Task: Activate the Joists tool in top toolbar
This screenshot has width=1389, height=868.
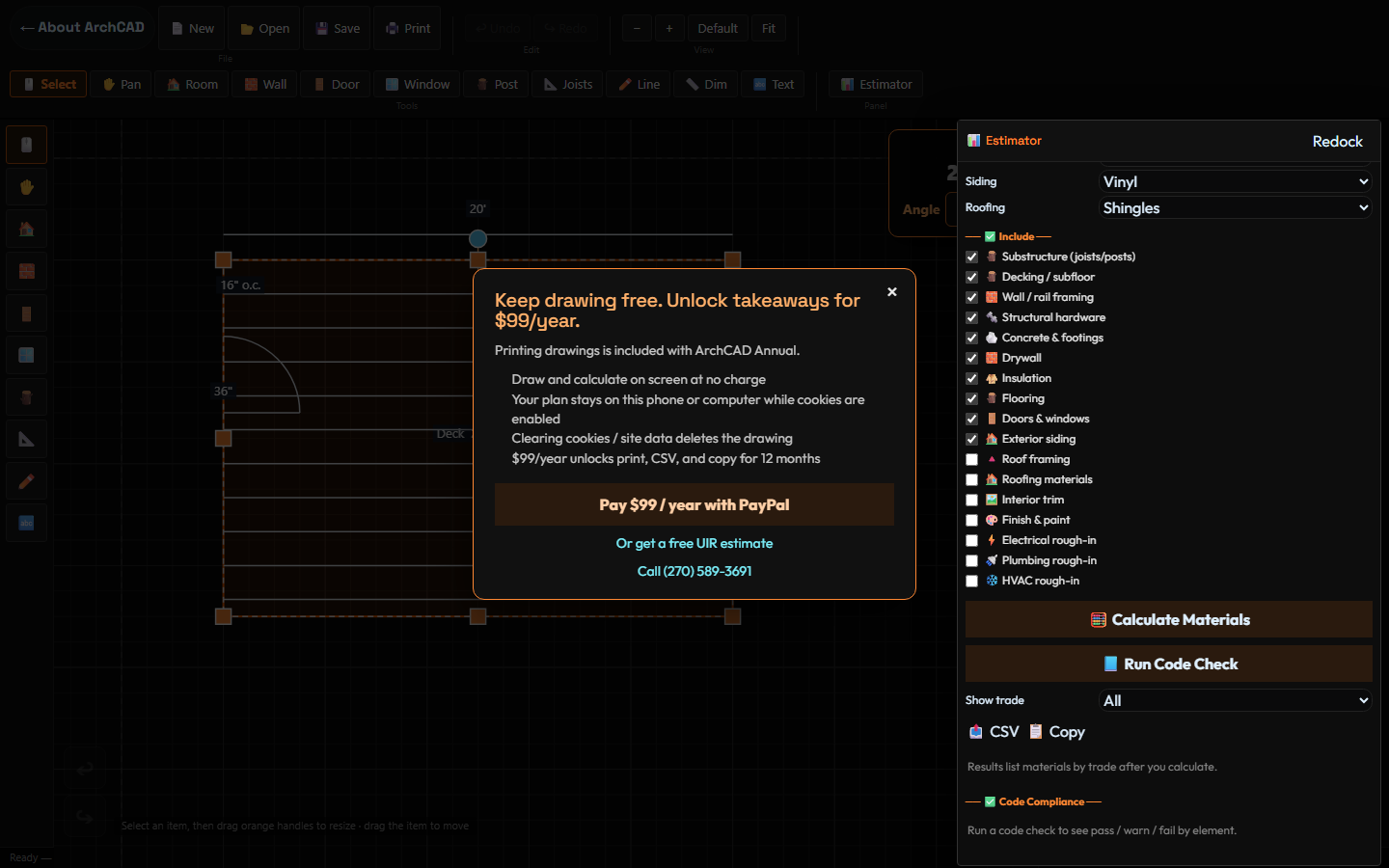Action: 568,84
